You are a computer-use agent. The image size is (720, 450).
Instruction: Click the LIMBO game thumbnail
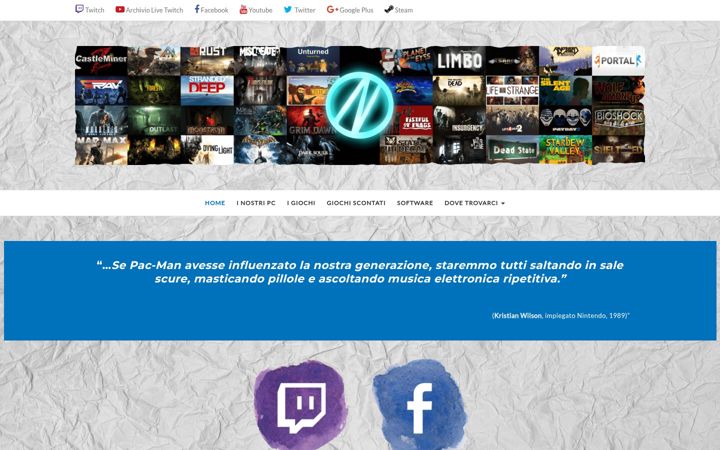459,61
